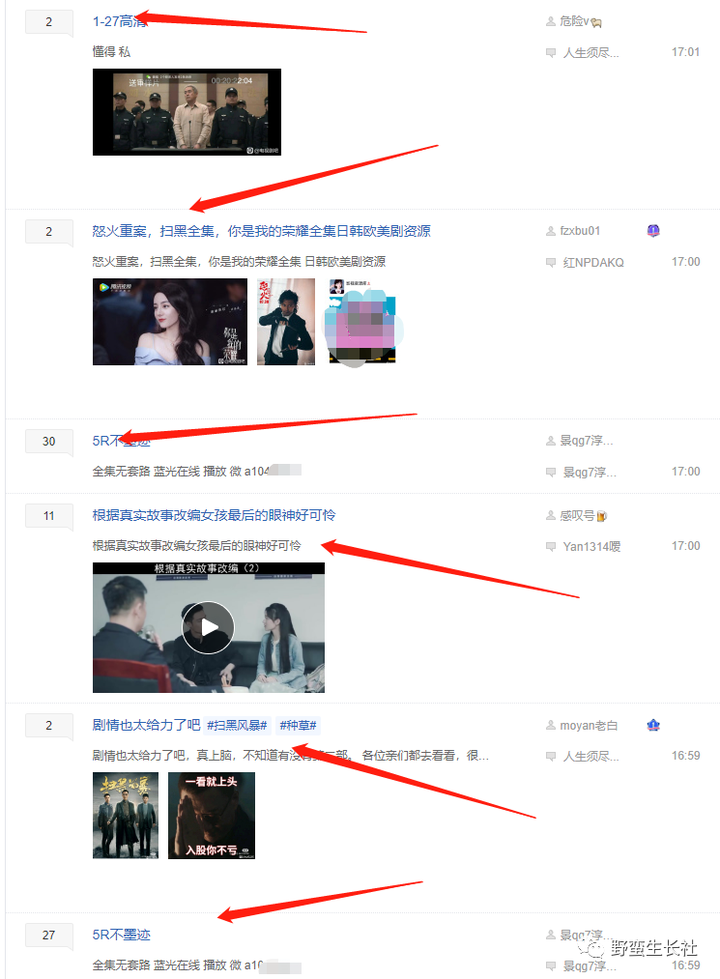The height and width of the screenshot is (979, 720).
Task: Open the pixelated third thumbnail in the 怒火重案 post
Action: point(363,322)
